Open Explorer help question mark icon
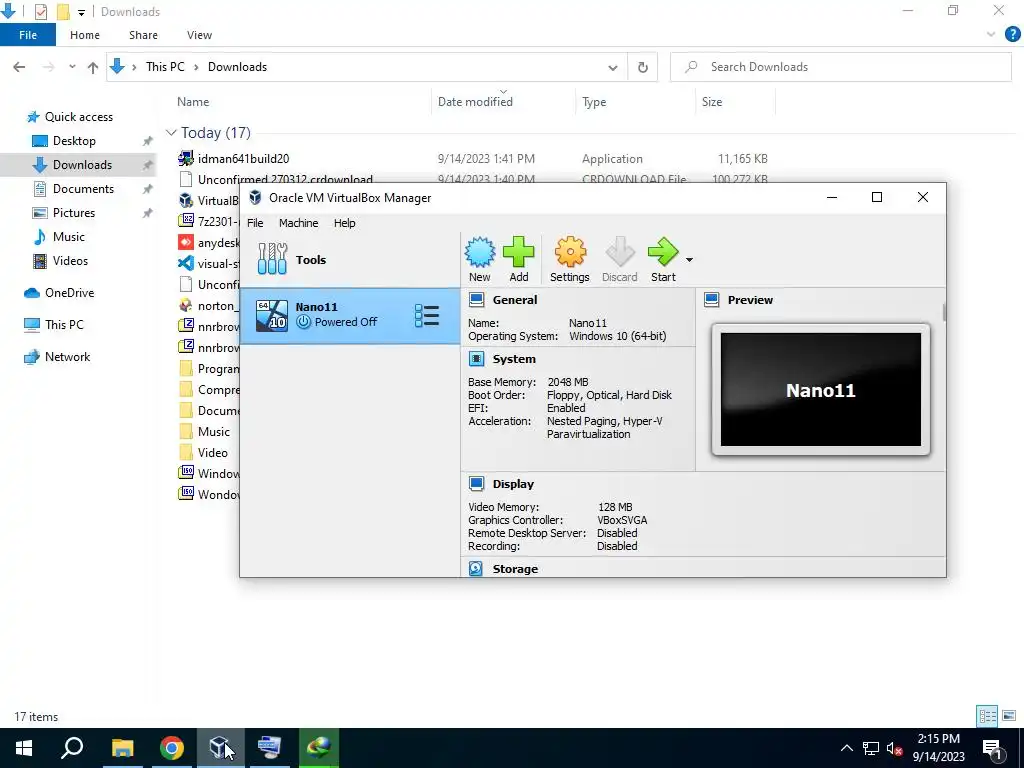This screenshot has width=1024, height=768. point(1012,35)
